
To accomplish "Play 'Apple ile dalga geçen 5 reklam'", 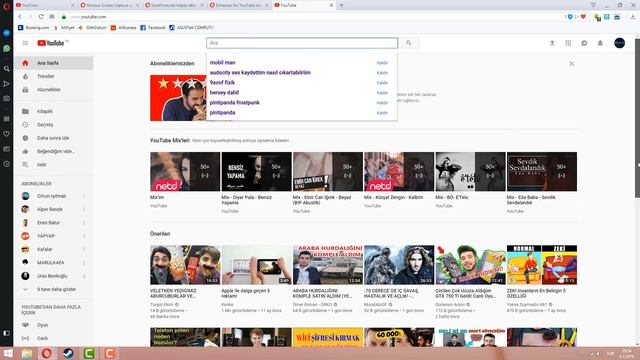I will 256,265.
